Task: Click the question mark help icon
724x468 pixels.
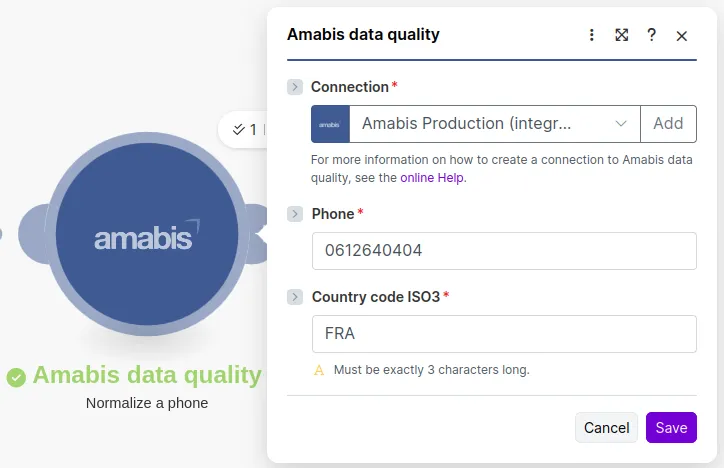Action: 652,35
